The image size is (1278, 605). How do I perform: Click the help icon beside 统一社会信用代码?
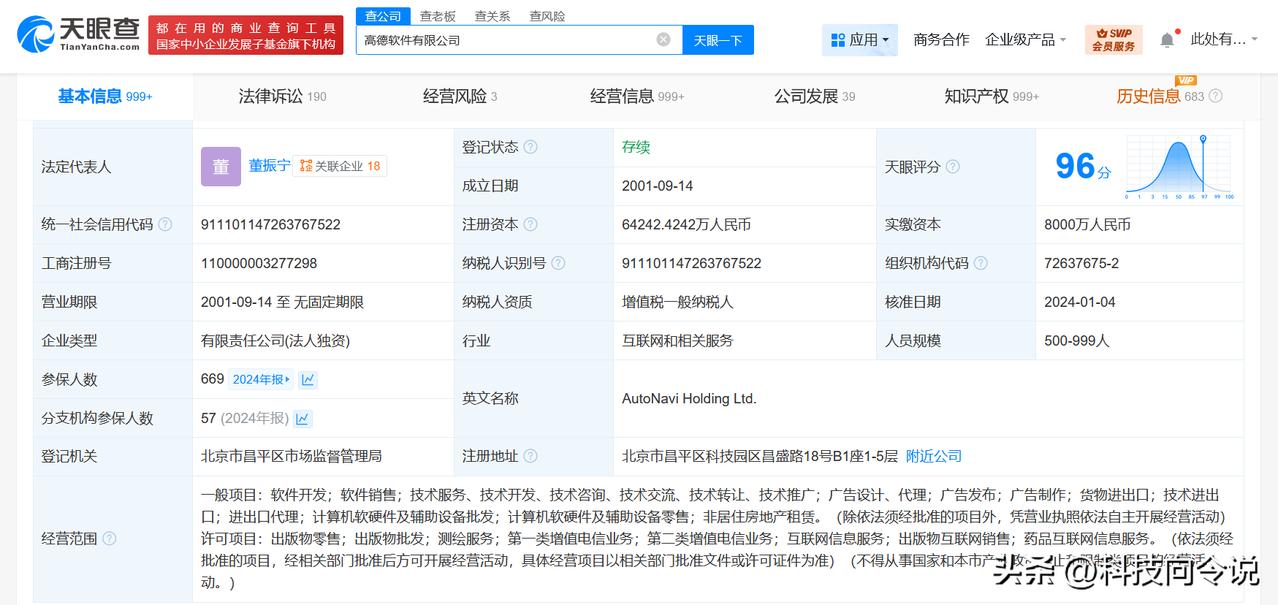pyautogui.click(x=165, y=225)
